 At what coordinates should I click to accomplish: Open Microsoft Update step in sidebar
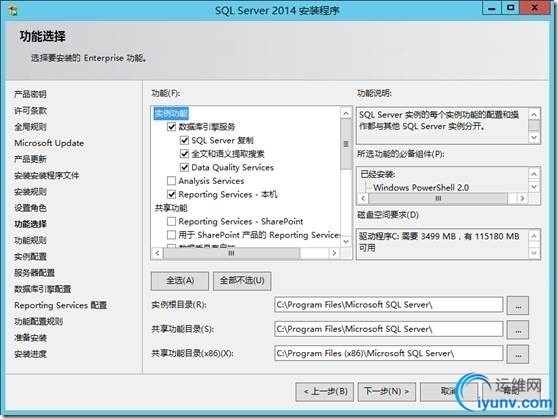coord(49,143)
